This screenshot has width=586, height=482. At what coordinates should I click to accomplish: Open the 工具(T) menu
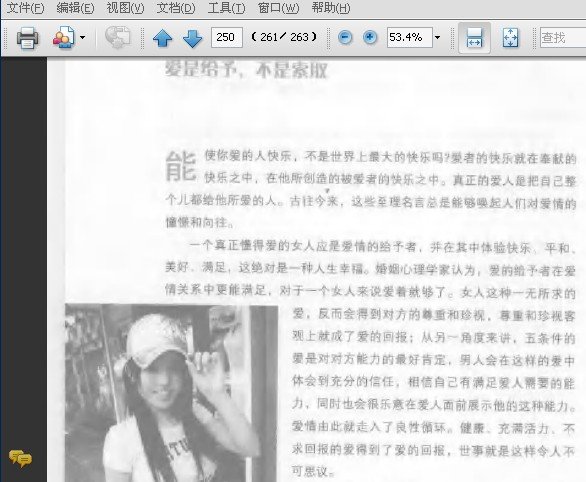[x=226, y=8]
